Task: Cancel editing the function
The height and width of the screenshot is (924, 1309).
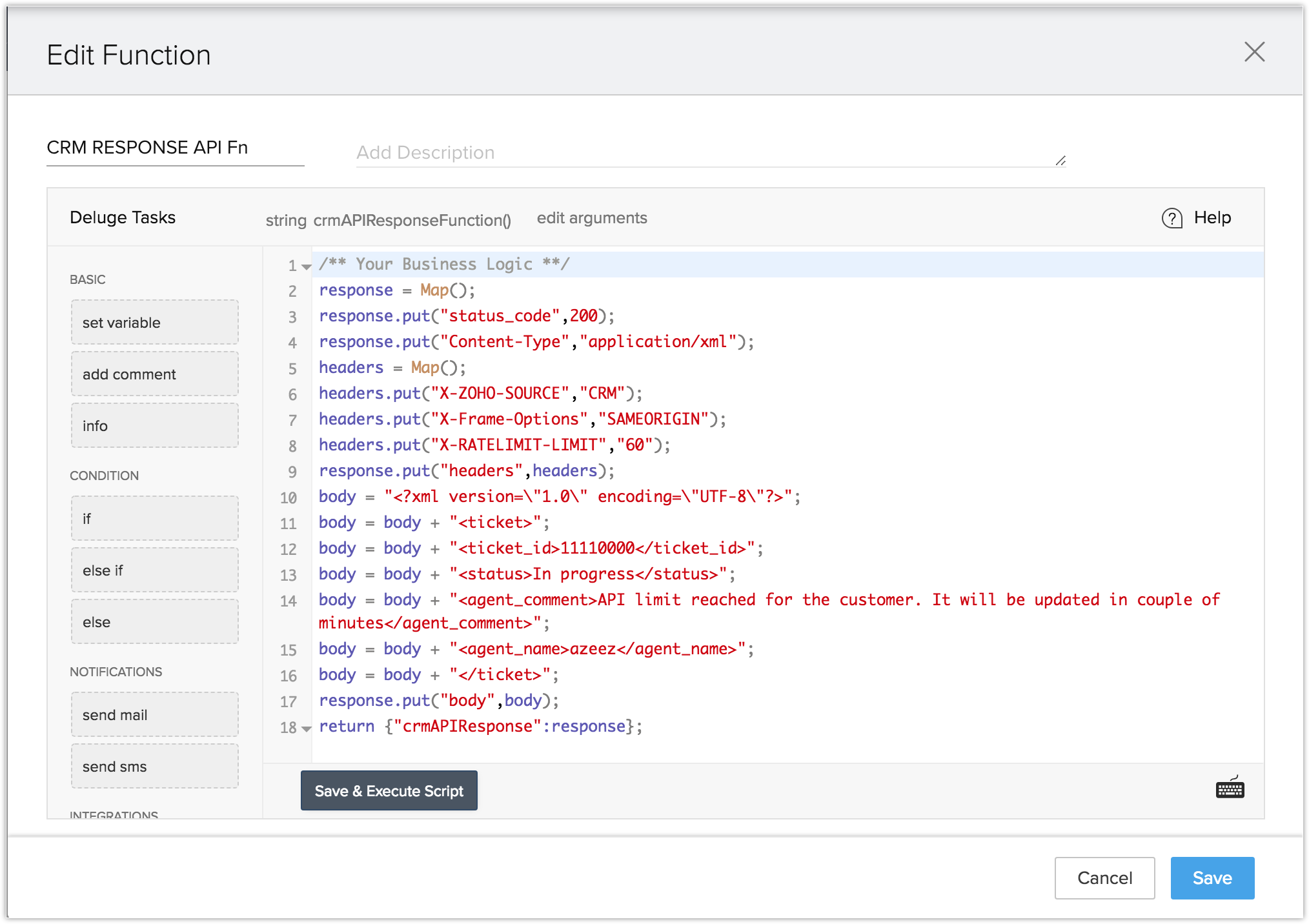Action: (1104, 878)
